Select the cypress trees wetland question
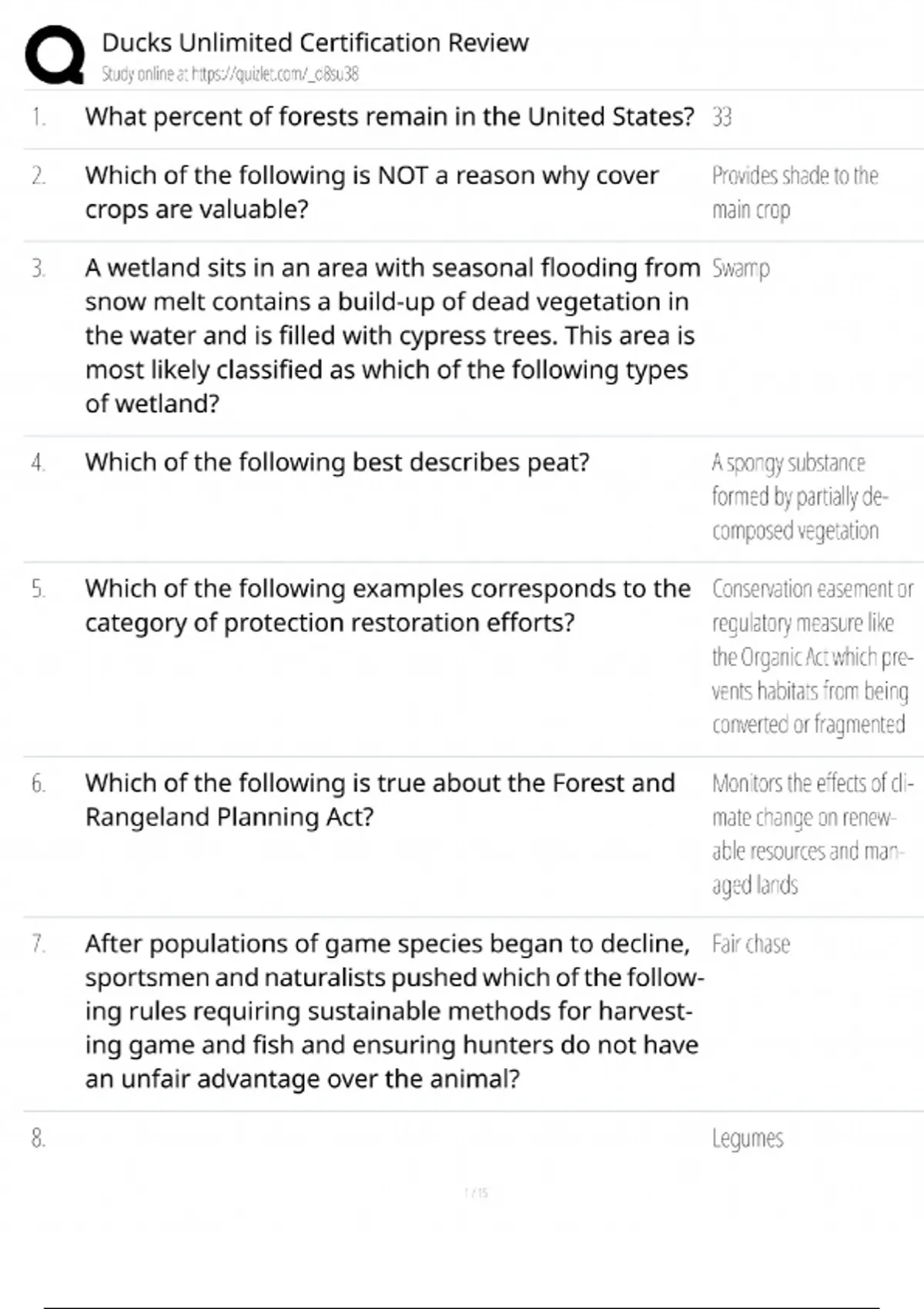The width and height of the screenshot is (924, 1309). coord(392,336)
